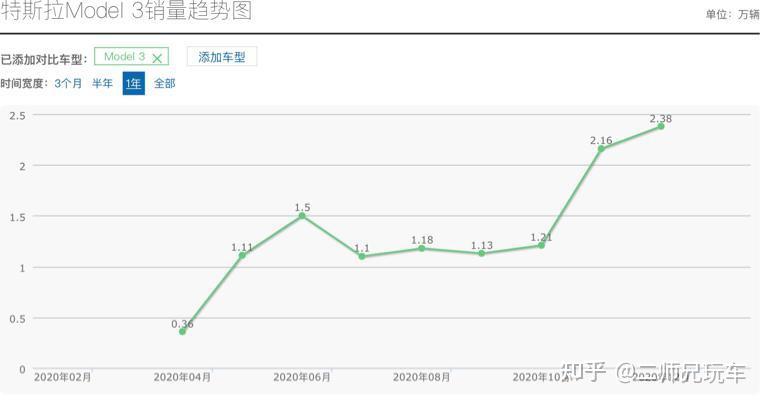This screenshot has height=404, width=765.
Task: Click the 0.5 y-axis value
Action: click(17, 319)
